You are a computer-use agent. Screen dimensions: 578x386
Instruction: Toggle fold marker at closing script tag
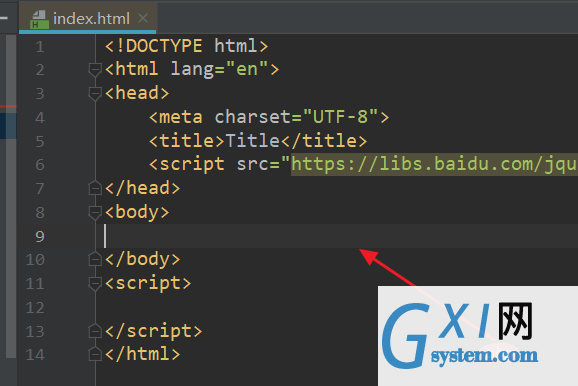click(95, 331)
